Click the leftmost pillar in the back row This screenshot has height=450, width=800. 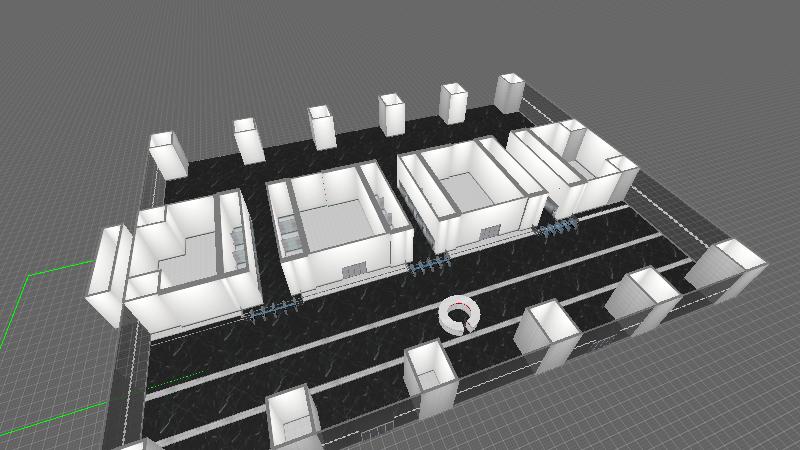[x=168, y=154]
